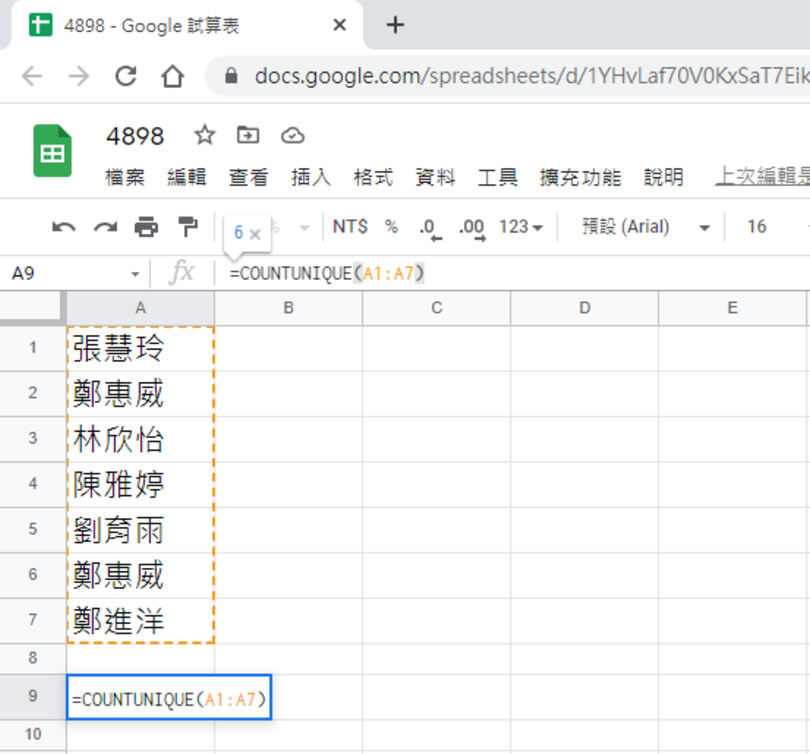Click cell A2 with 鄭惠威
Screen dimensions: 810x754
(141, 394)
